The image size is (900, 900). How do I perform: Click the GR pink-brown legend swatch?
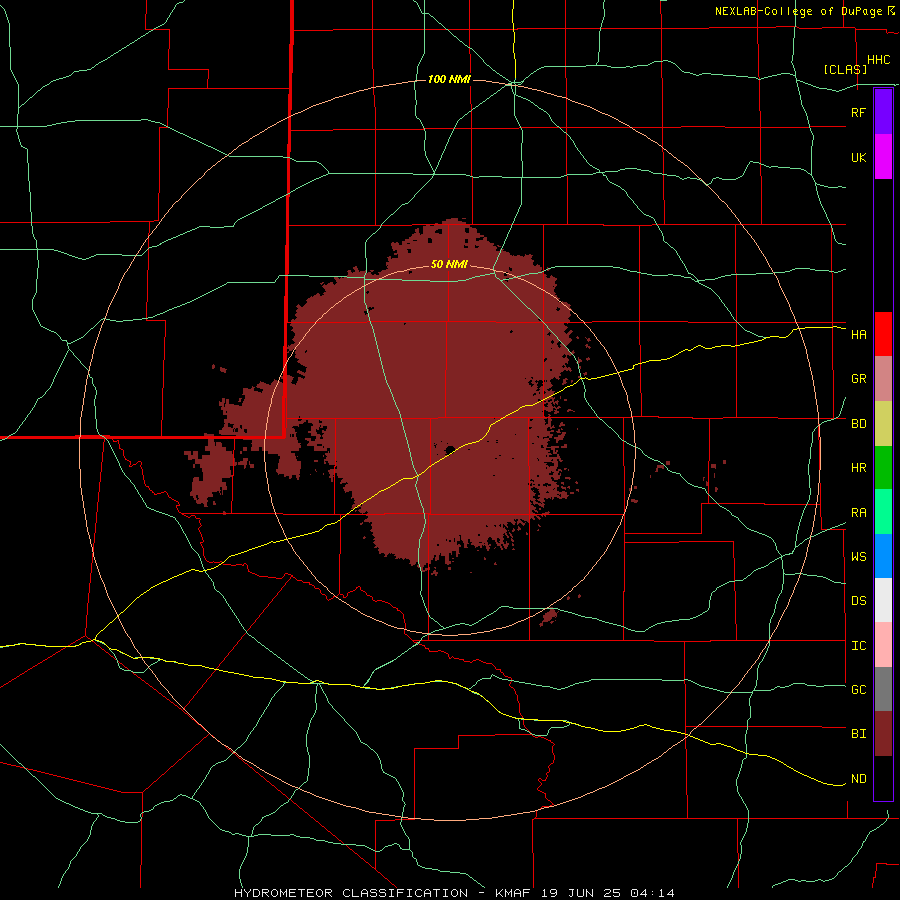(883, 379)
